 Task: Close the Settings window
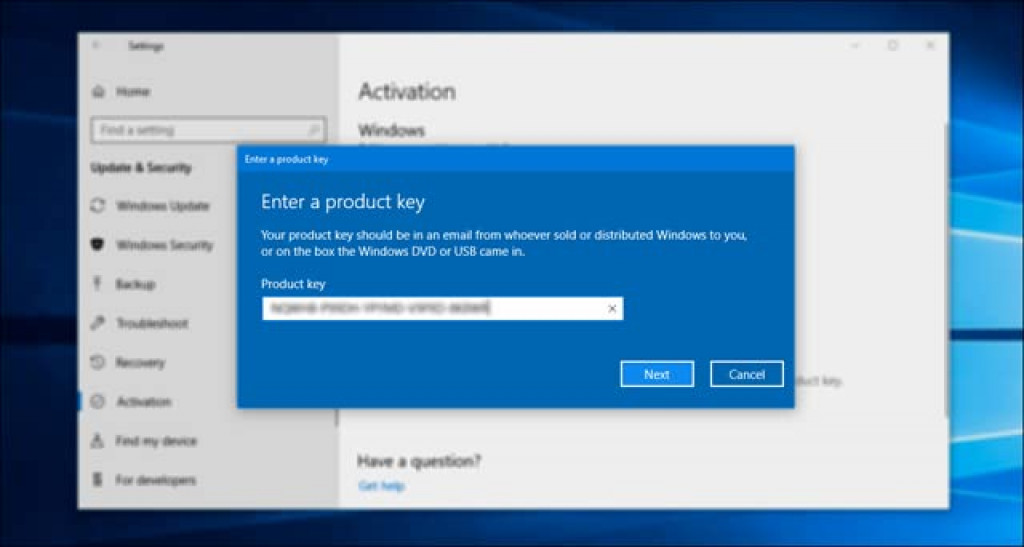click(x=930, y=46)
